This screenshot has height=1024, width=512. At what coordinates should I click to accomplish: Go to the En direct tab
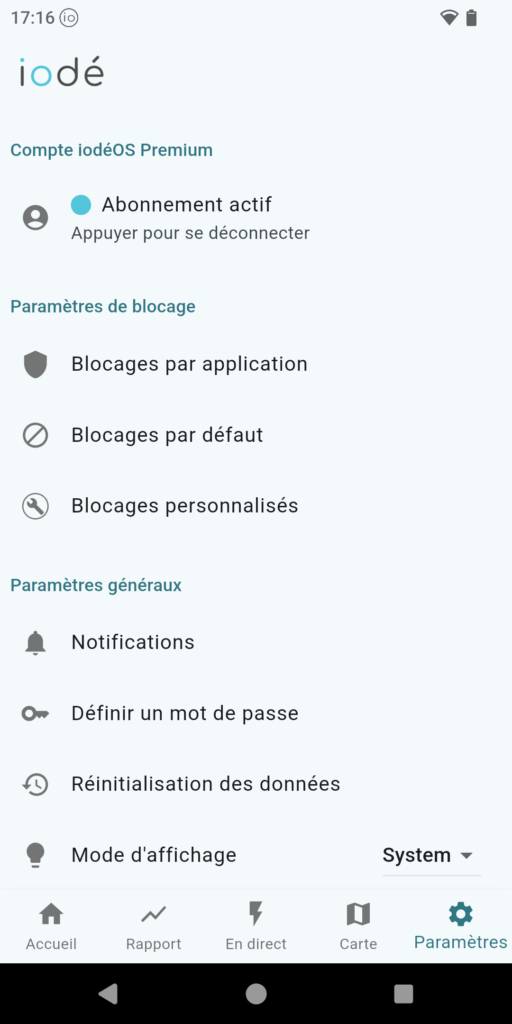point(256,926)
